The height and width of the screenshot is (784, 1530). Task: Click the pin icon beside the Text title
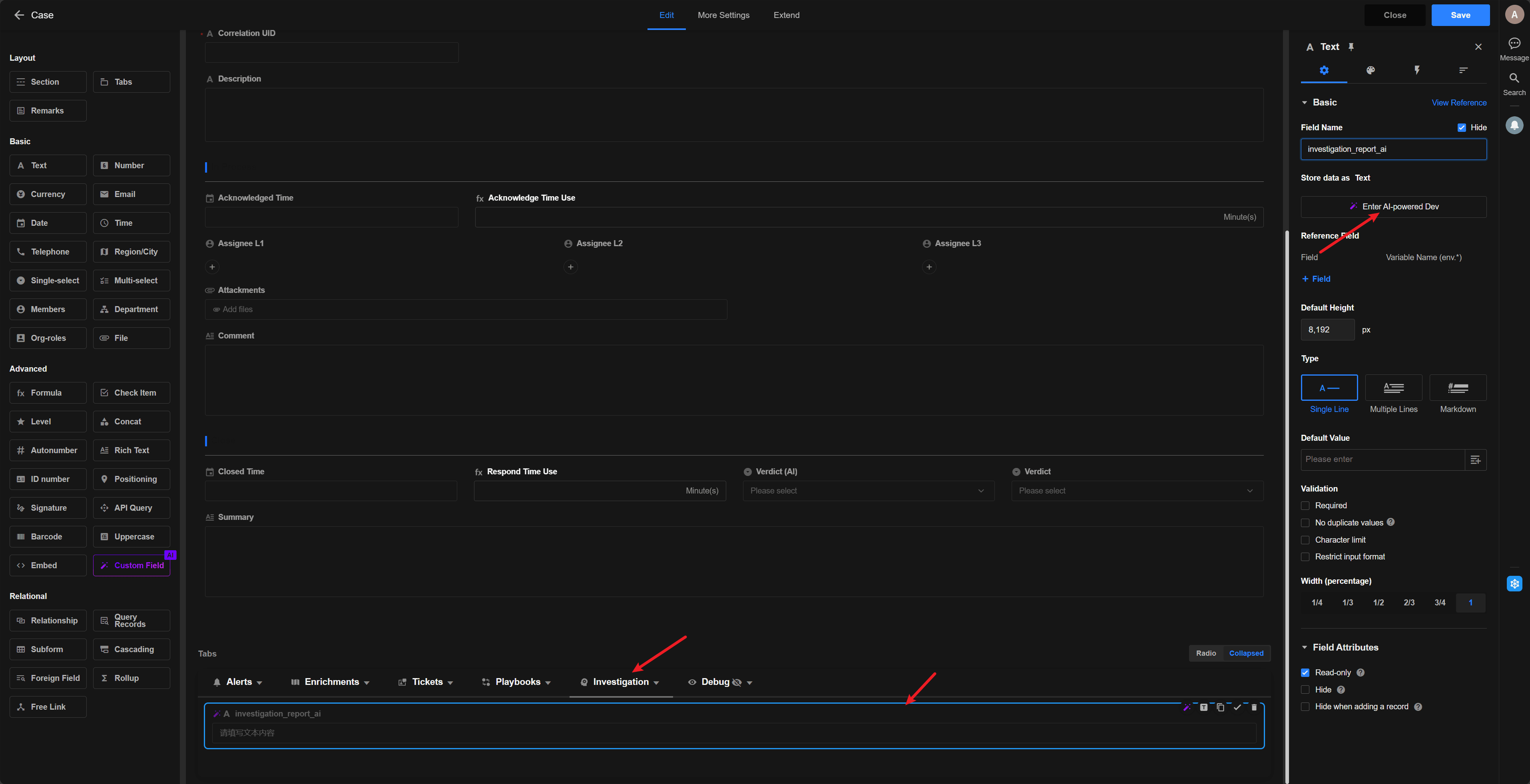point(1351,47)
